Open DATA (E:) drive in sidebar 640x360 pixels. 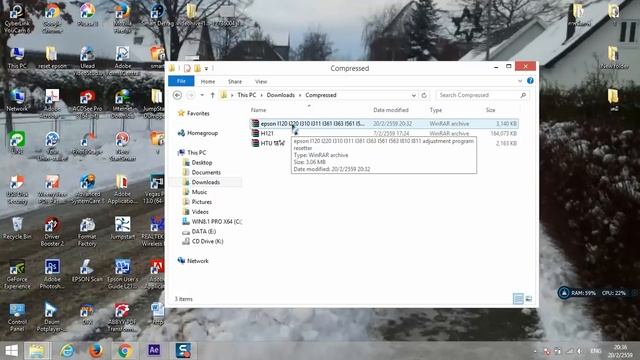(199, 231)
